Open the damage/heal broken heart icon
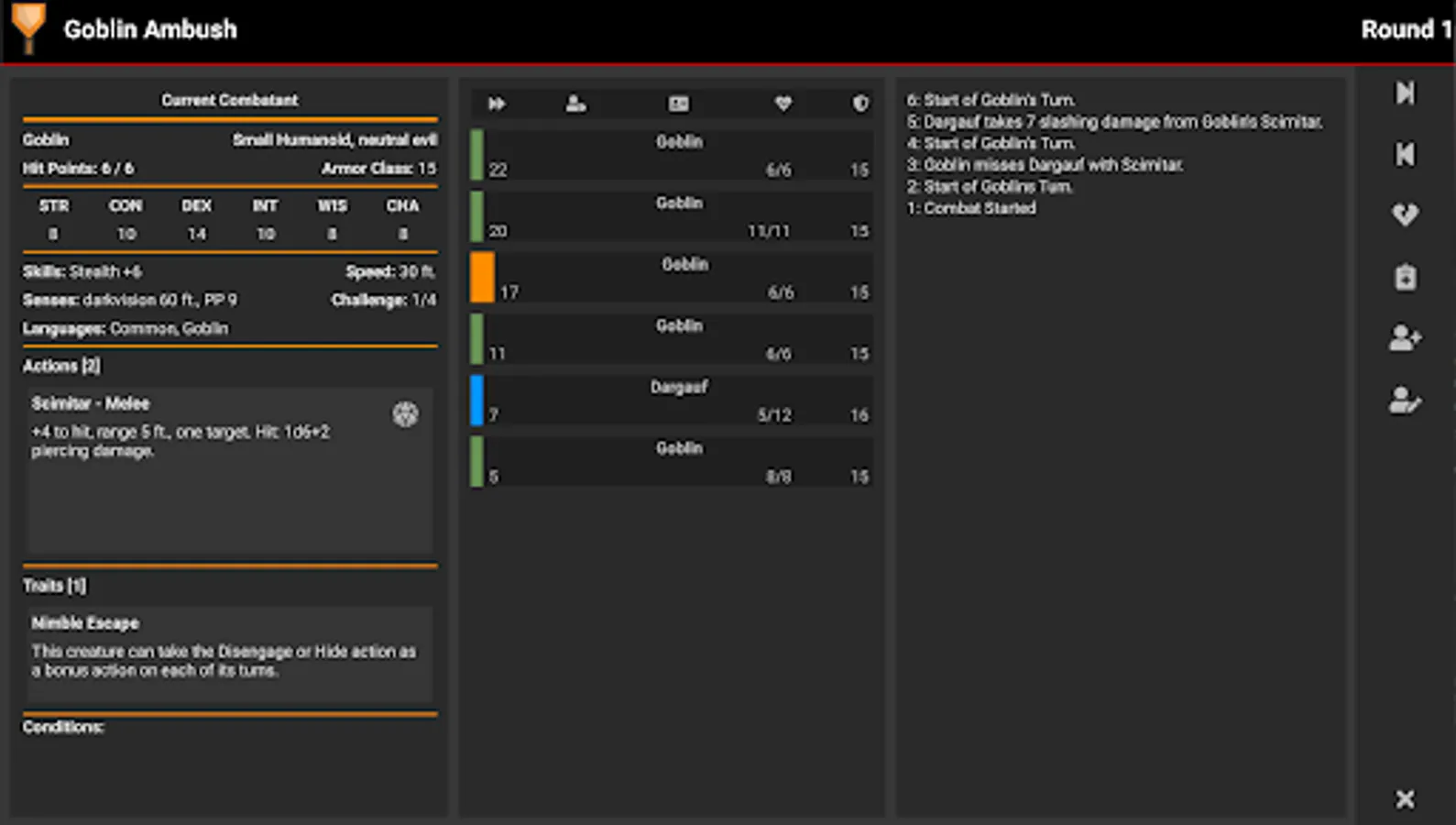The image size is (1456, 825). point(1405,214)
